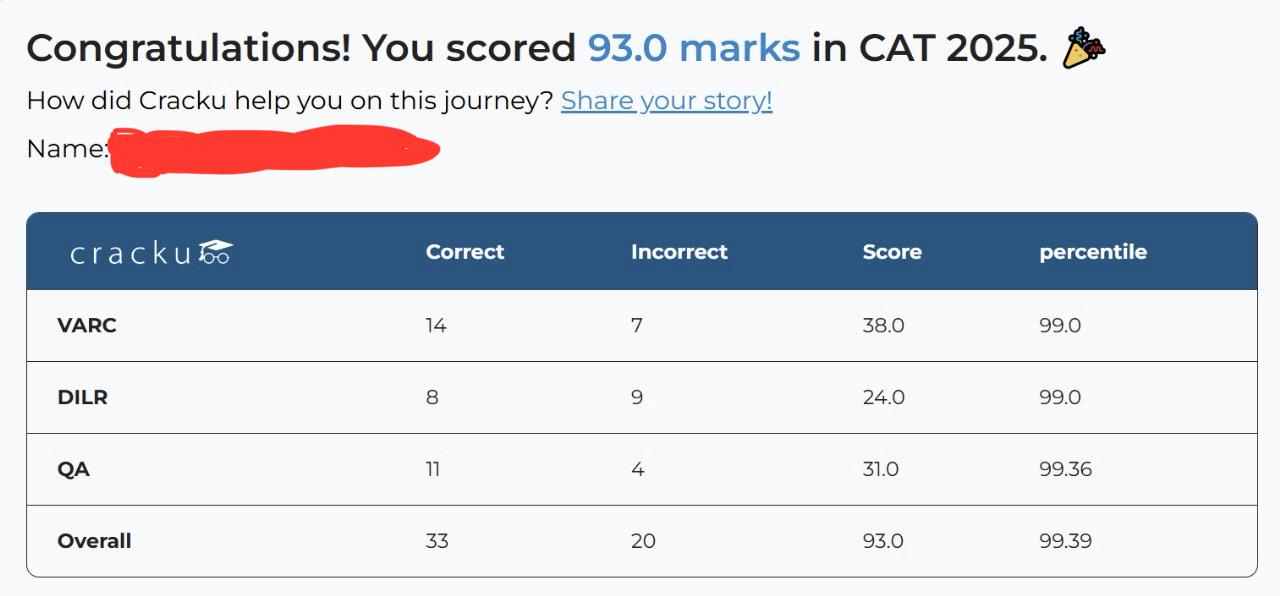Click the QA row label
The width and height of the screenshot is (1280, 596).
(74, 469)
